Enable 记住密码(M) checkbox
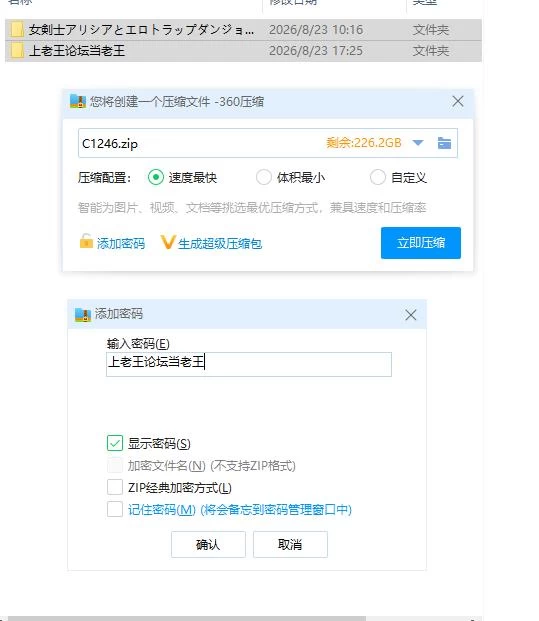 [115, 509]
